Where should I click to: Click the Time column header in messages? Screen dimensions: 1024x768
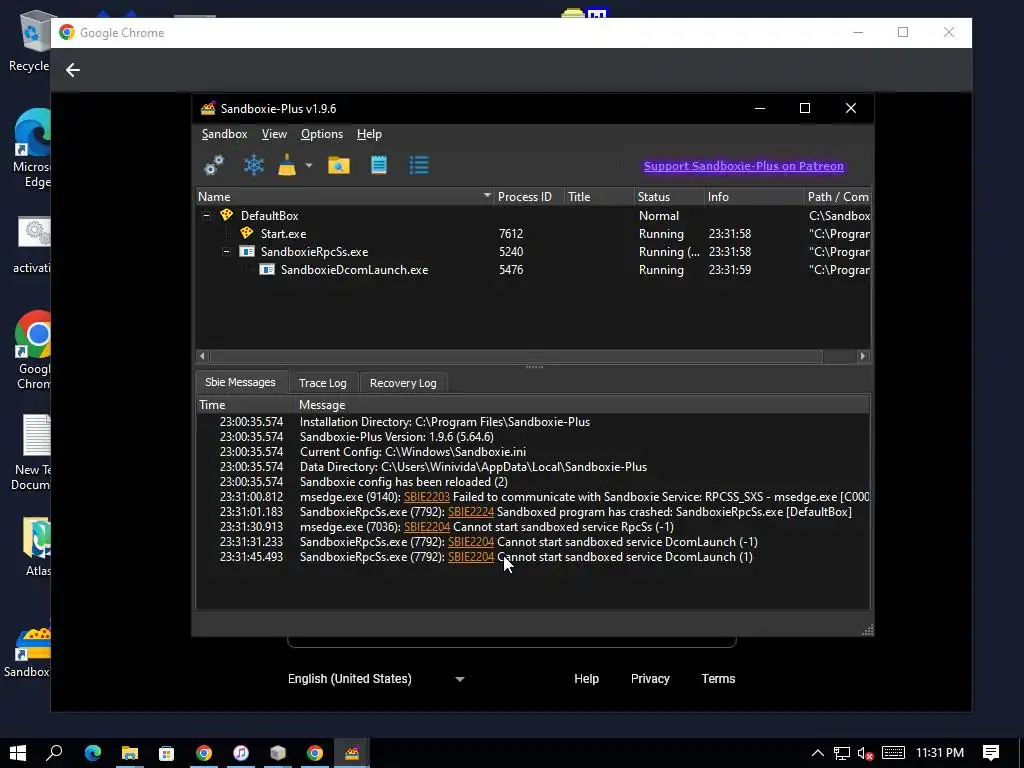tap(246, 405)
